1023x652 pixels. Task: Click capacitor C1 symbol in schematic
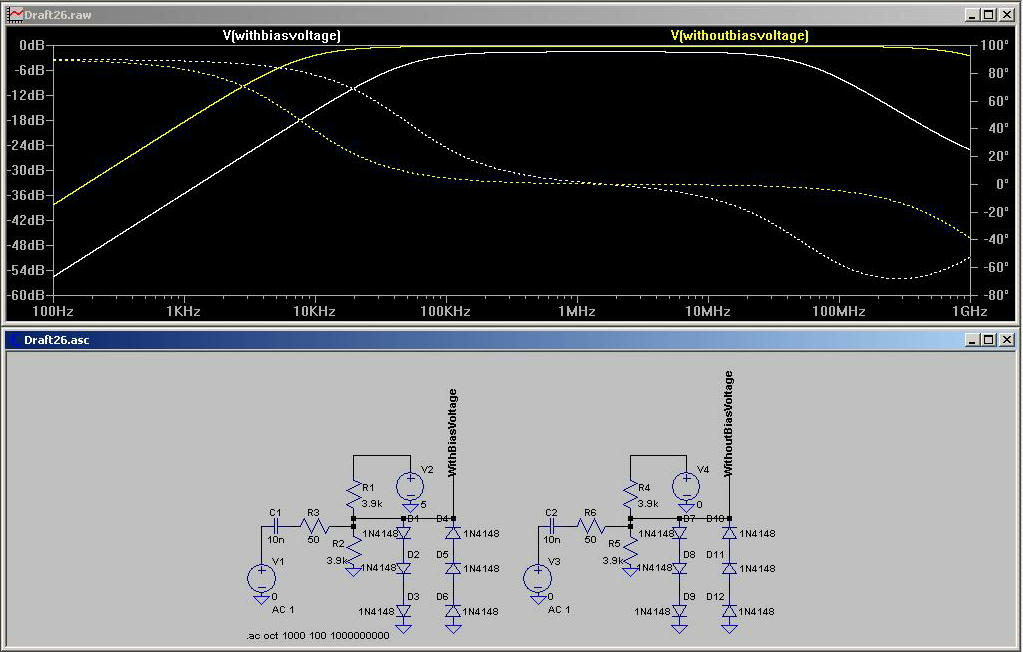pos(277,525)
